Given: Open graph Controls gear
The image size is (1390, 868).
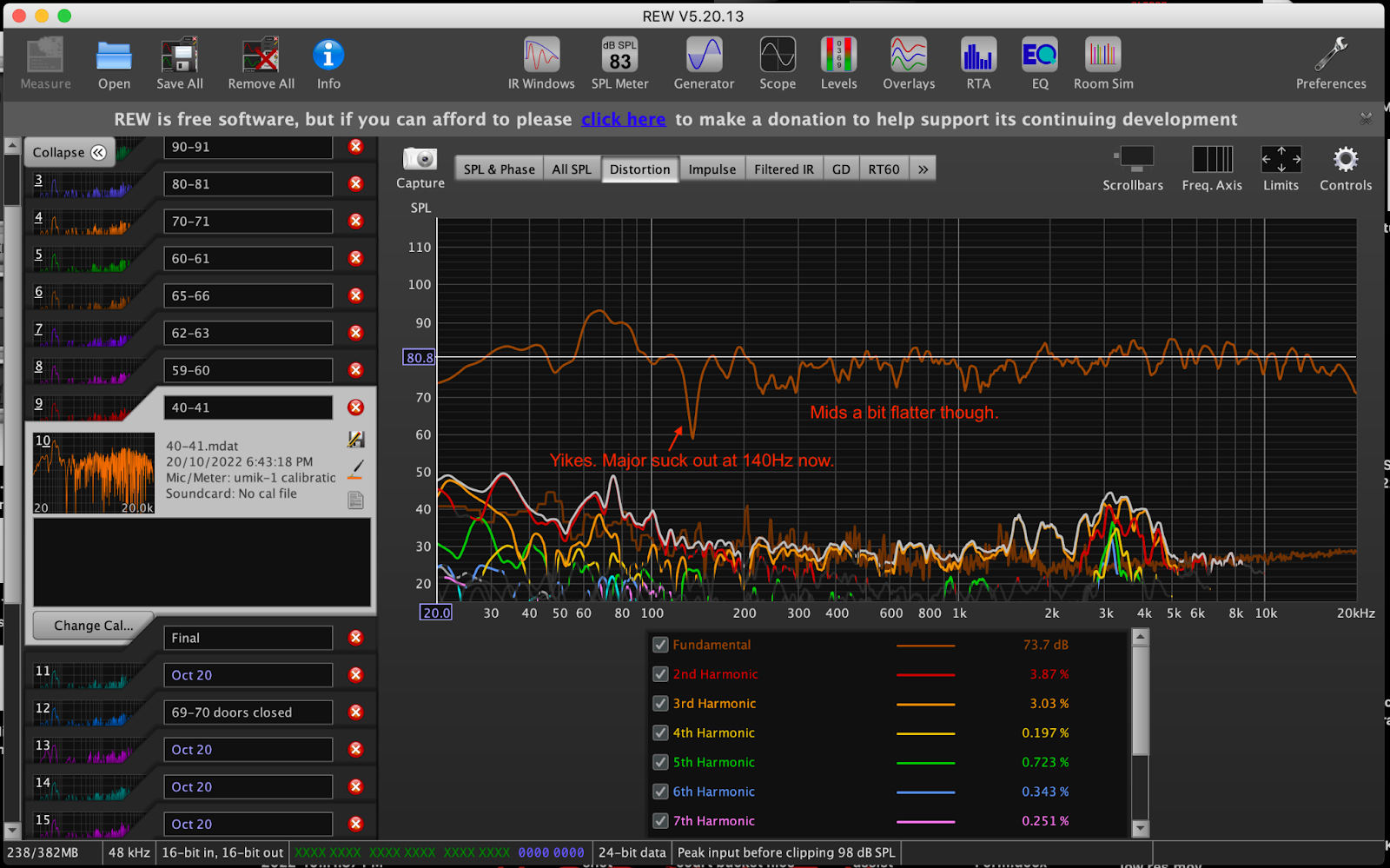Looking at the screenshot, I should (x=1345, y=161).
